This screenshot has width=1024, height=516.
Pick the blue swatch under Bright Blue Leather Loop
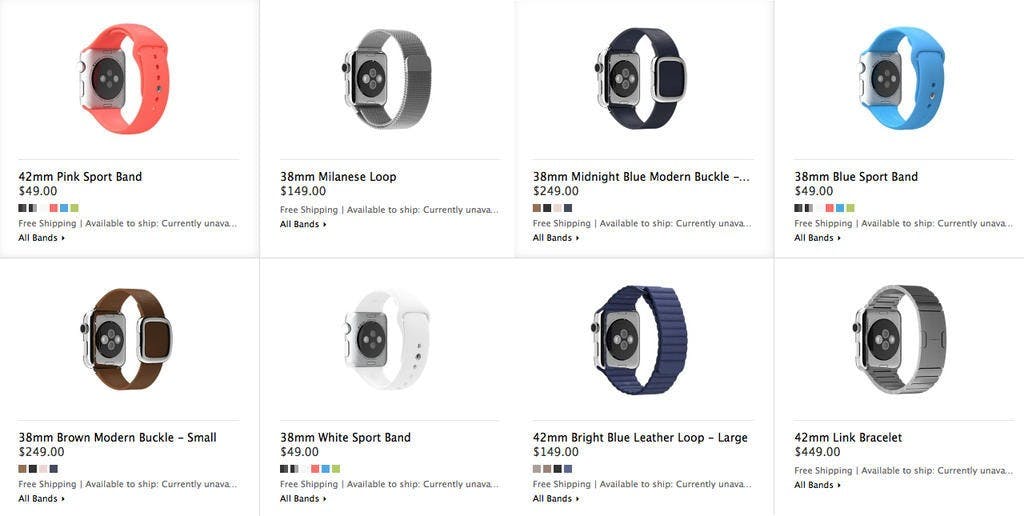click(x=568, y=468)
